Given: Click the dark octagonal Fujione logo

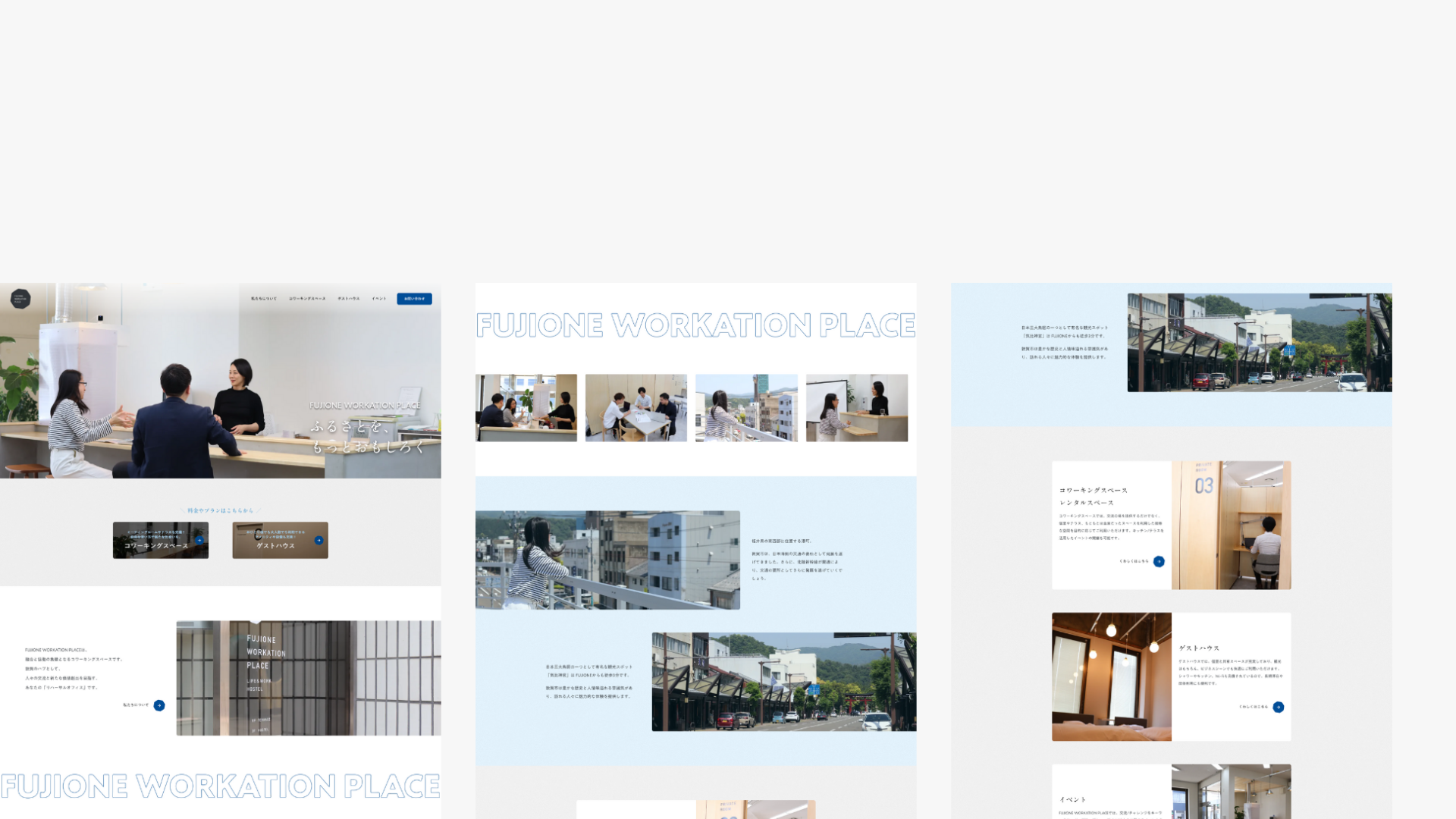Looking at the screenshot, I should [x=20, y=299].
